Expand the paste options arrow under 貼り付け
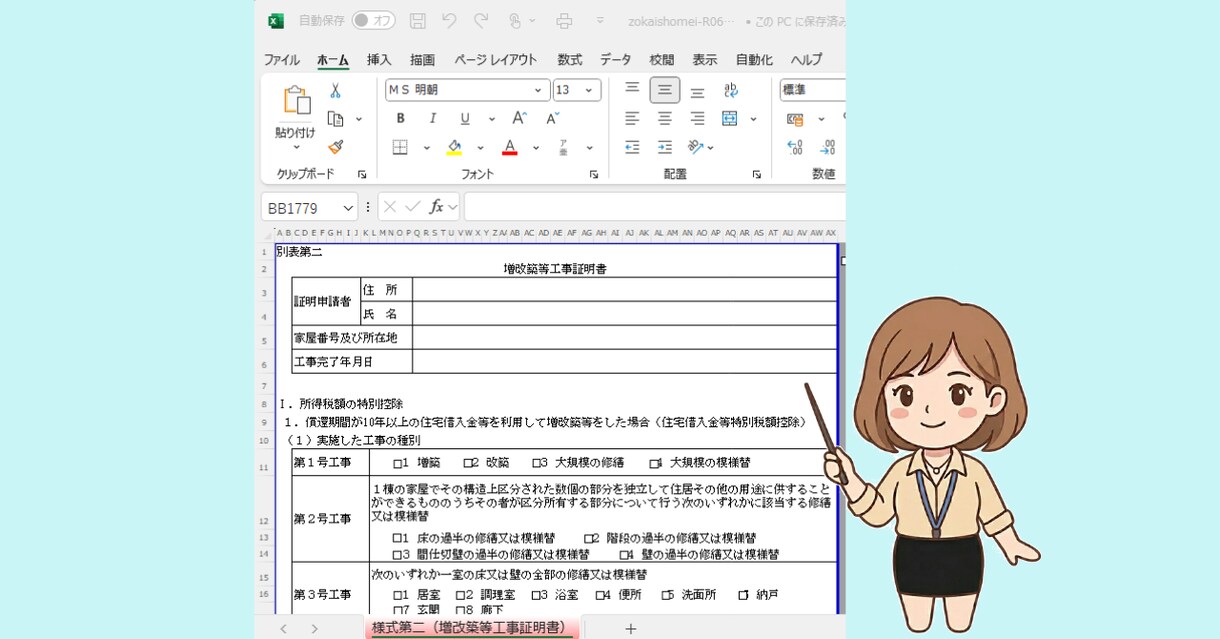Image resolution: width=1220 pixels, height=639 pixels. pyautogui.click(x=296, y=147)
